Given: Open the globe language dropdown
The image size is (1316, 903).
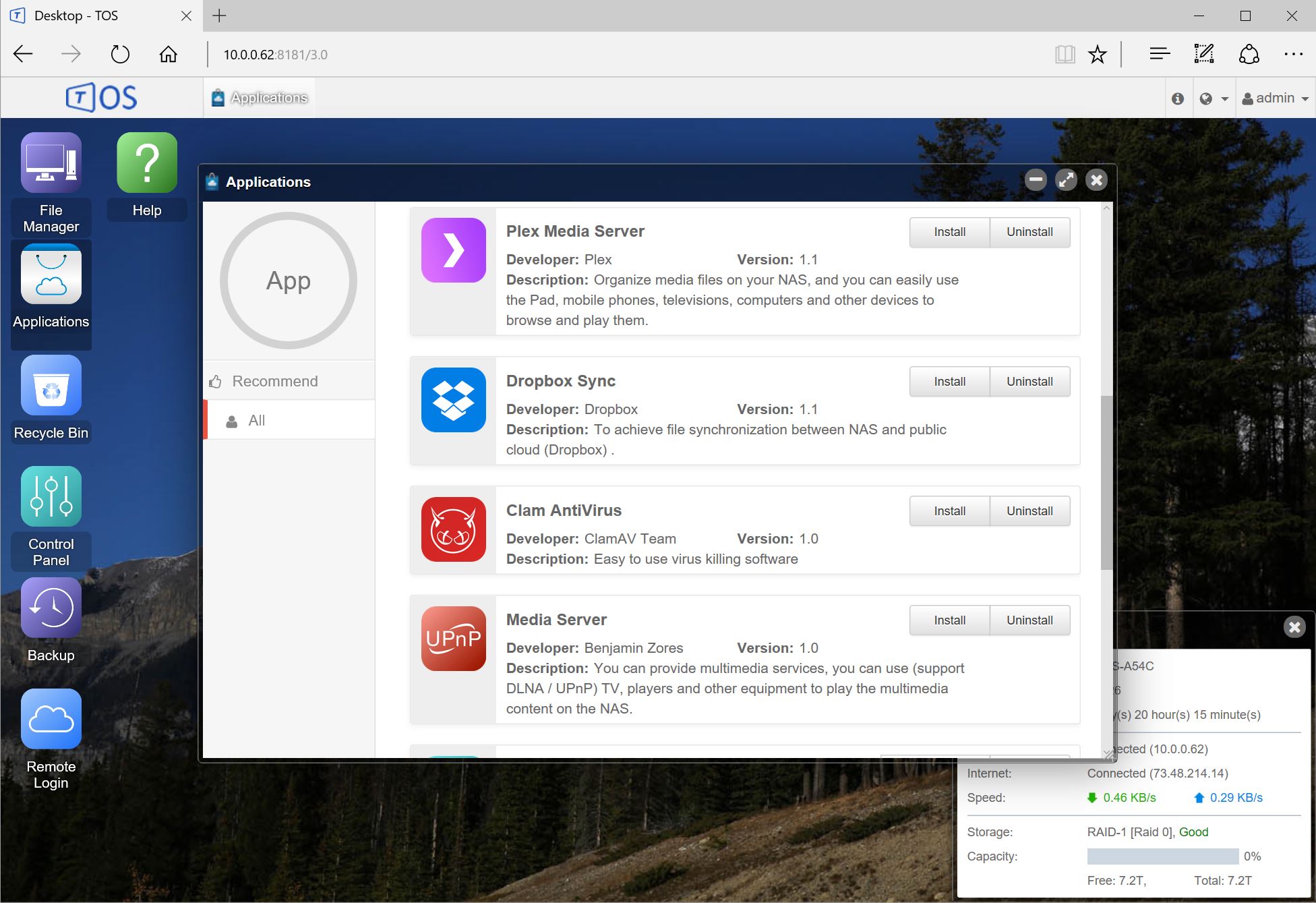Looking at the screenshot, I should (x=1214, y=98).
